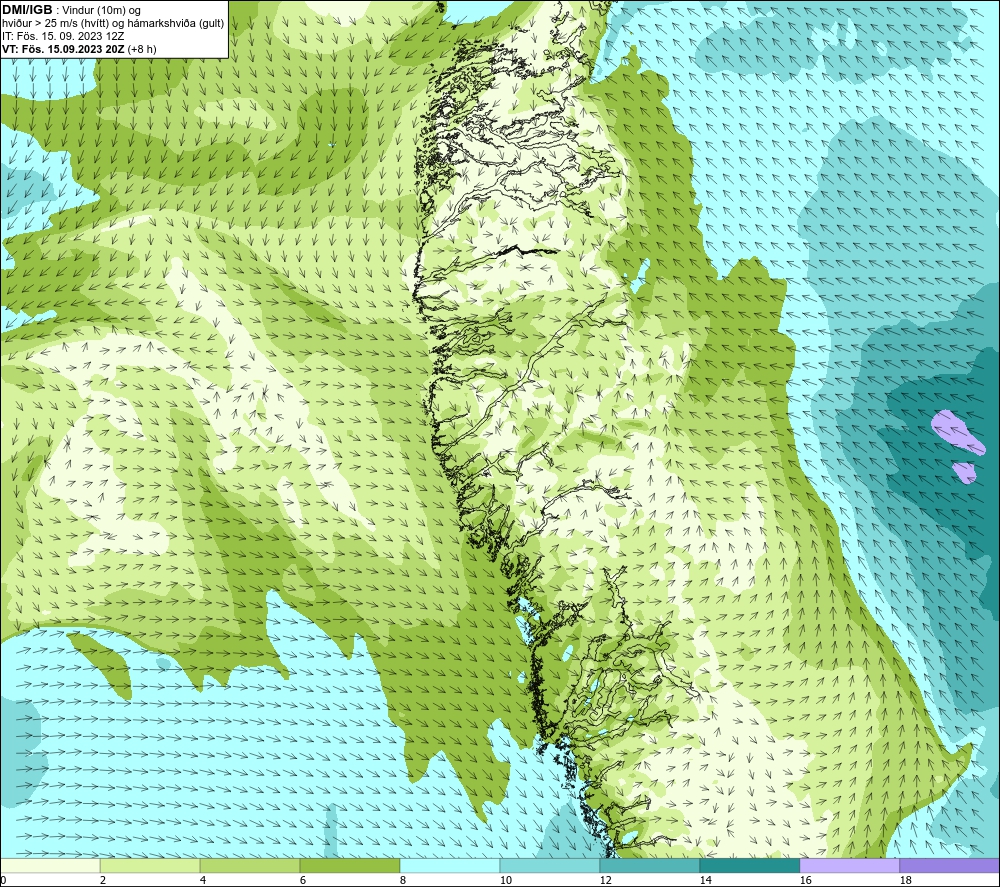Image resolution: width=1000 pixels, height=887 pixels.
Task: Click the scale label '12'
Action: tap(605, 881)
